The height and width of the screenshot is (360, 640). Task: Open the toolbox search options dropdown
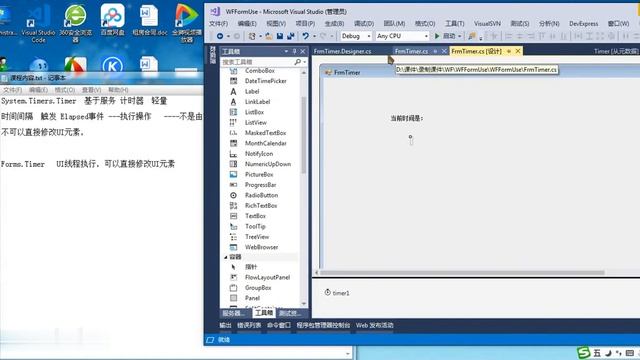tap(305, 62)
